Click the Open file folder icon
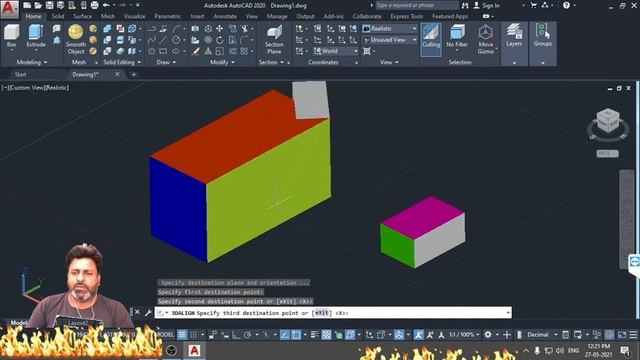 click(38, 5)
